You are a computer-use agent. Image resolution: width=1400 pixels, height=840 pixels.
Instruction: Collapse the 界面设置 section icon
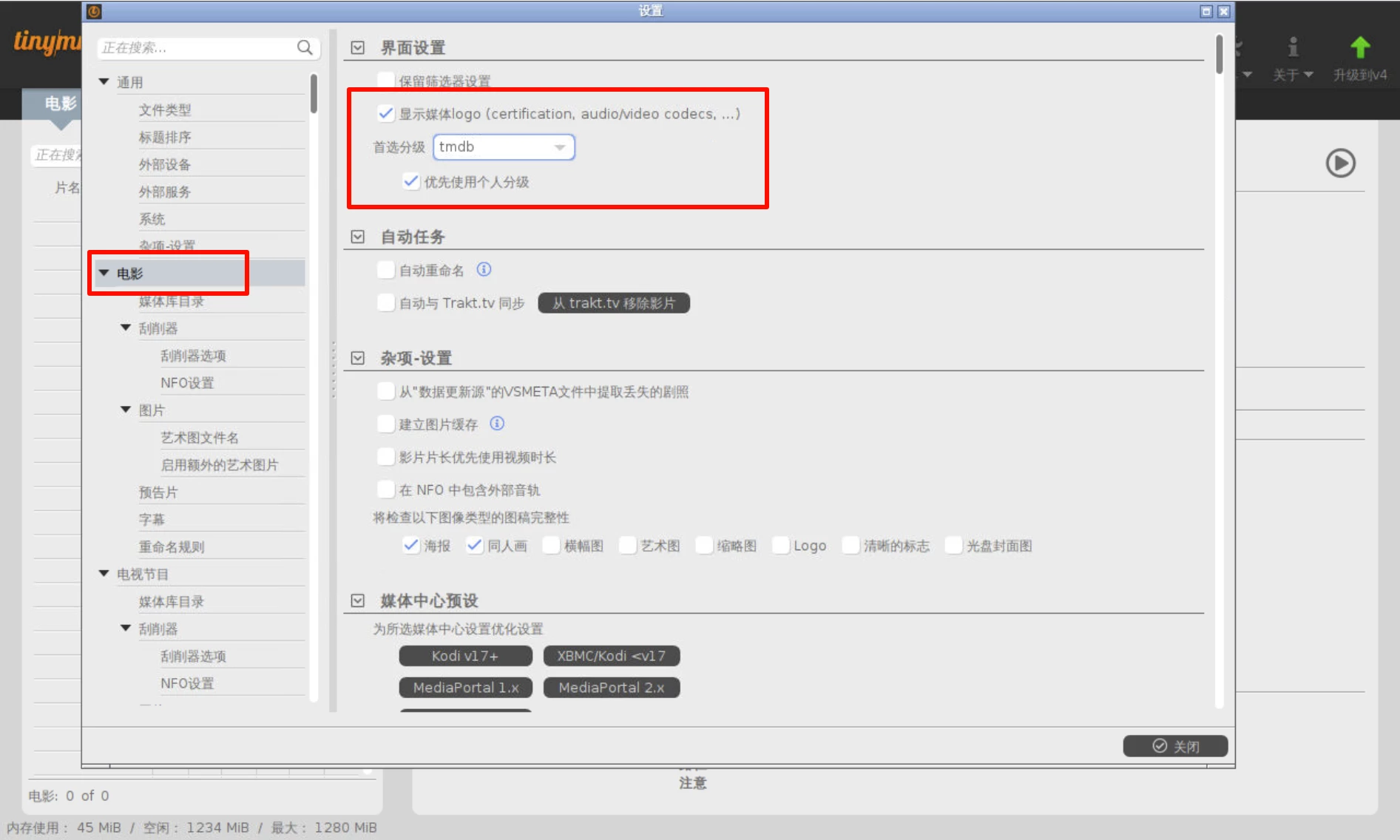pos(358,48)
